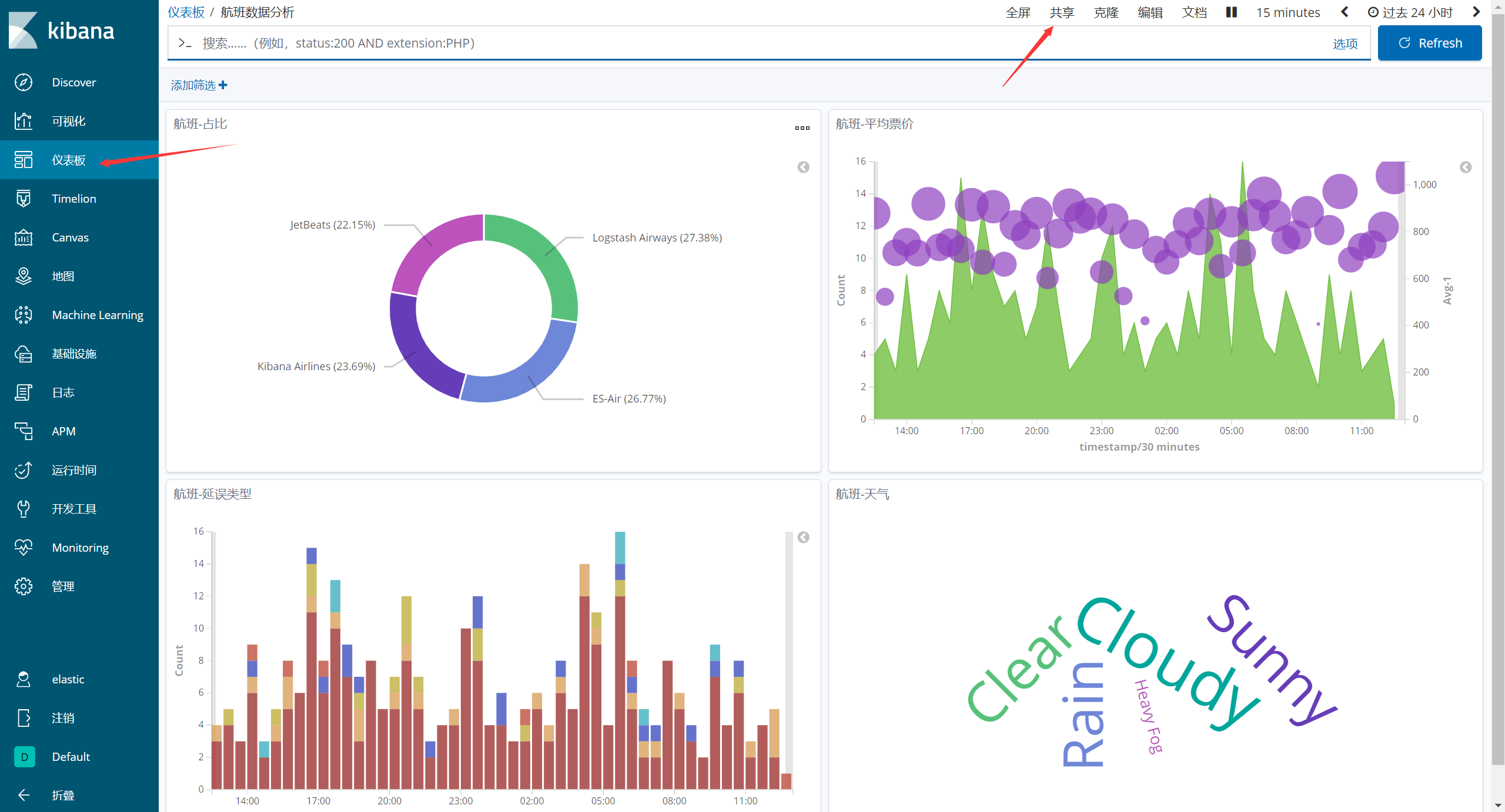Toggle legend on 航班-占比 panel
The width and height of the screenshot is (1505, 812).
point(803,167)
